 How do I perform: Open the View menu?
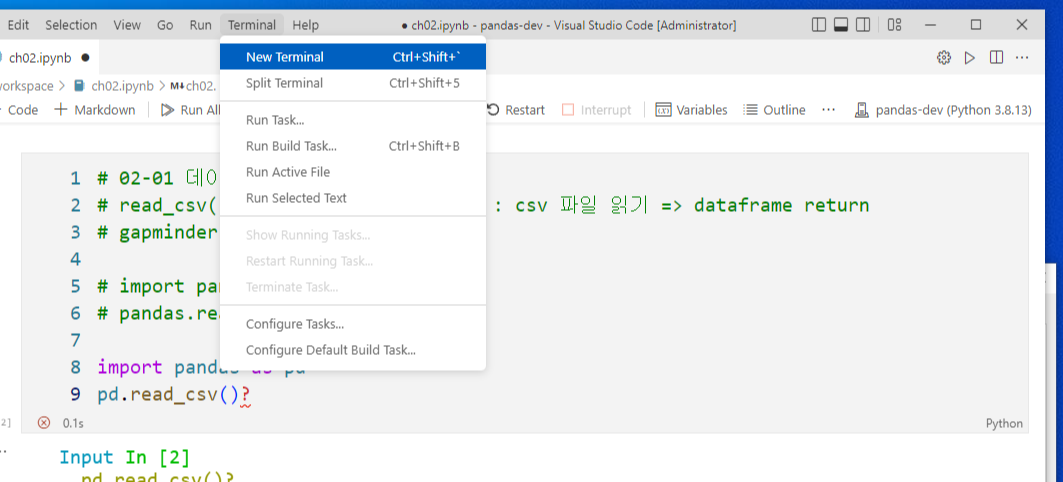(127, 25)
